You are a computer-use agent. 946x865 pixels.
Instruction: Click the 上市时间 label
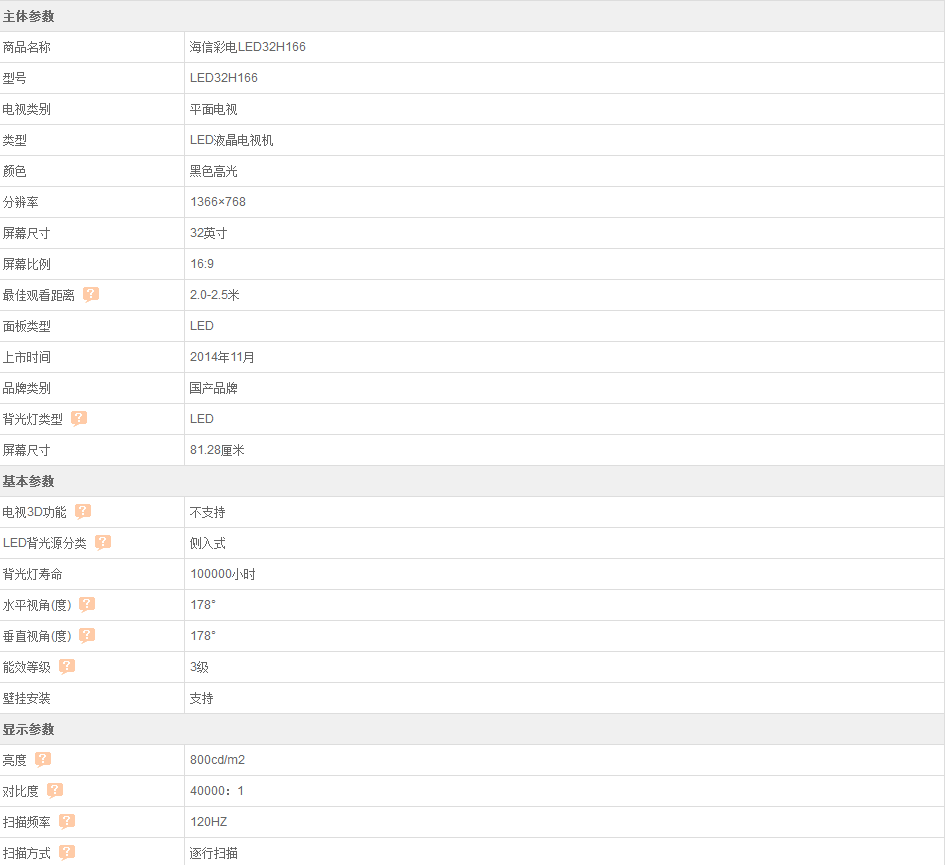[x=27, y=357]
